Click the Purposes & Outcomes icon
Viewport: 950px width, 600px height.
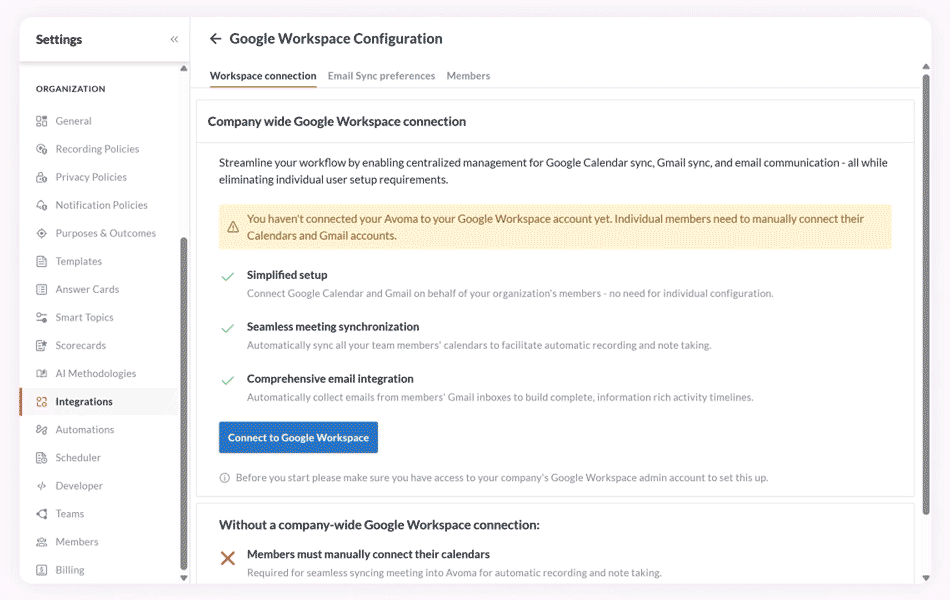coord(41,233)
